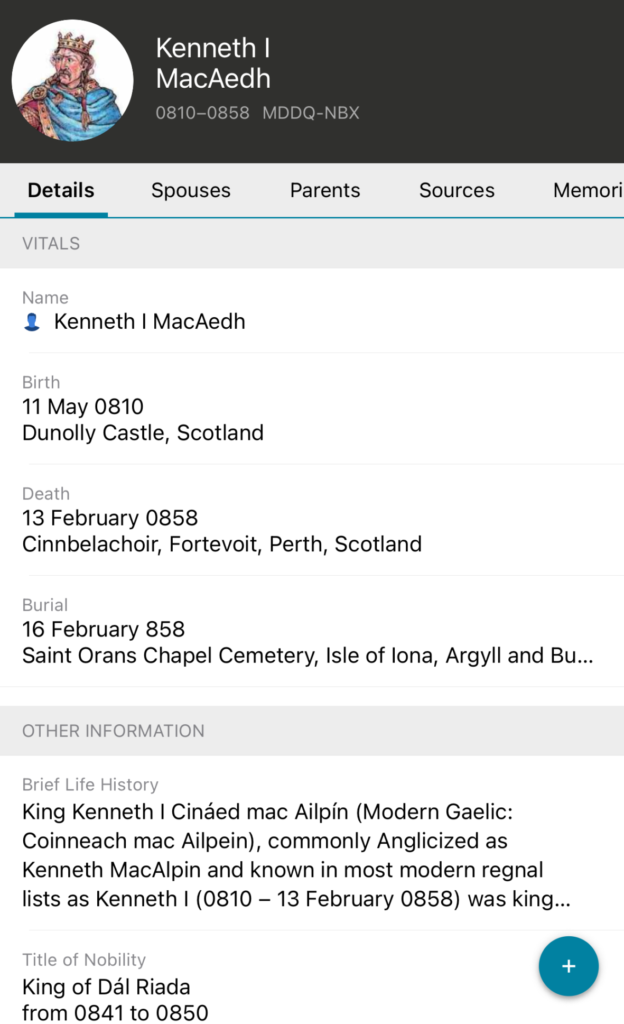
Task: Expand the Brief Life History text
Action: [x=296, y=855]
